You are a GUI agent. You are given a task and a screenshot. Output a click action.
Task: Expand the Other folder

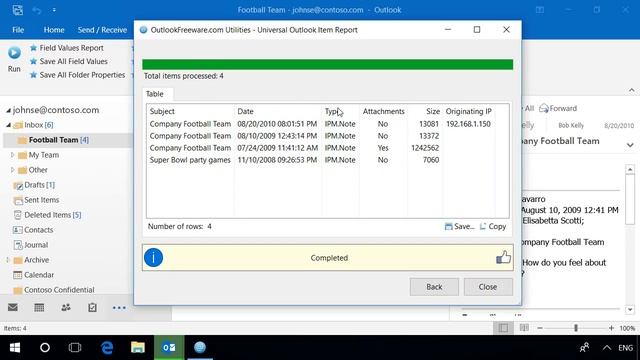[12, 170]
